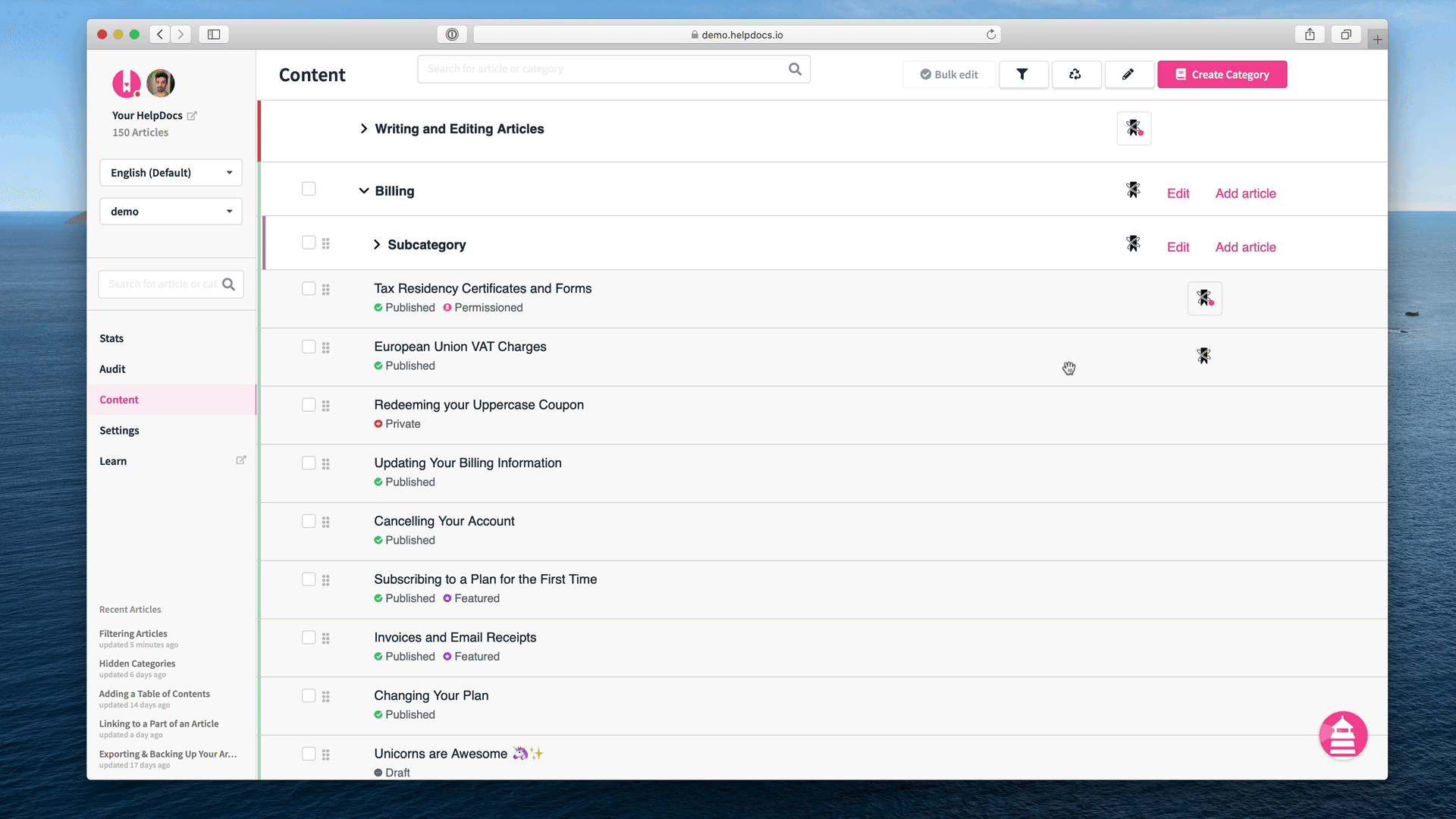Click the recycle restore icon in toolbar
Image resolution: width=1456 pixels, height=819 pixels.
[x=1075, y=74]
